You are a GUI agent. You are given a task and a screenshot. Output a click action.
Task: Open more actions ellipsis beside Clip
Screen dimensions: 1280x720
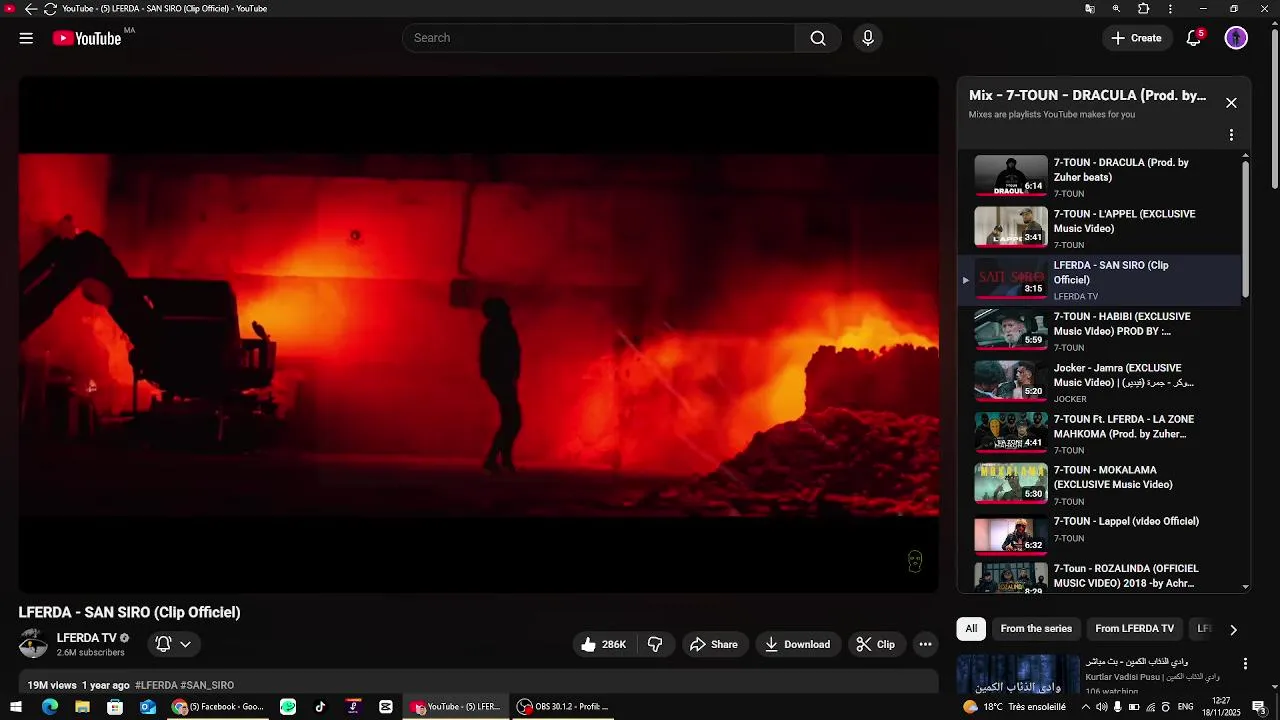tap(926, 645)
